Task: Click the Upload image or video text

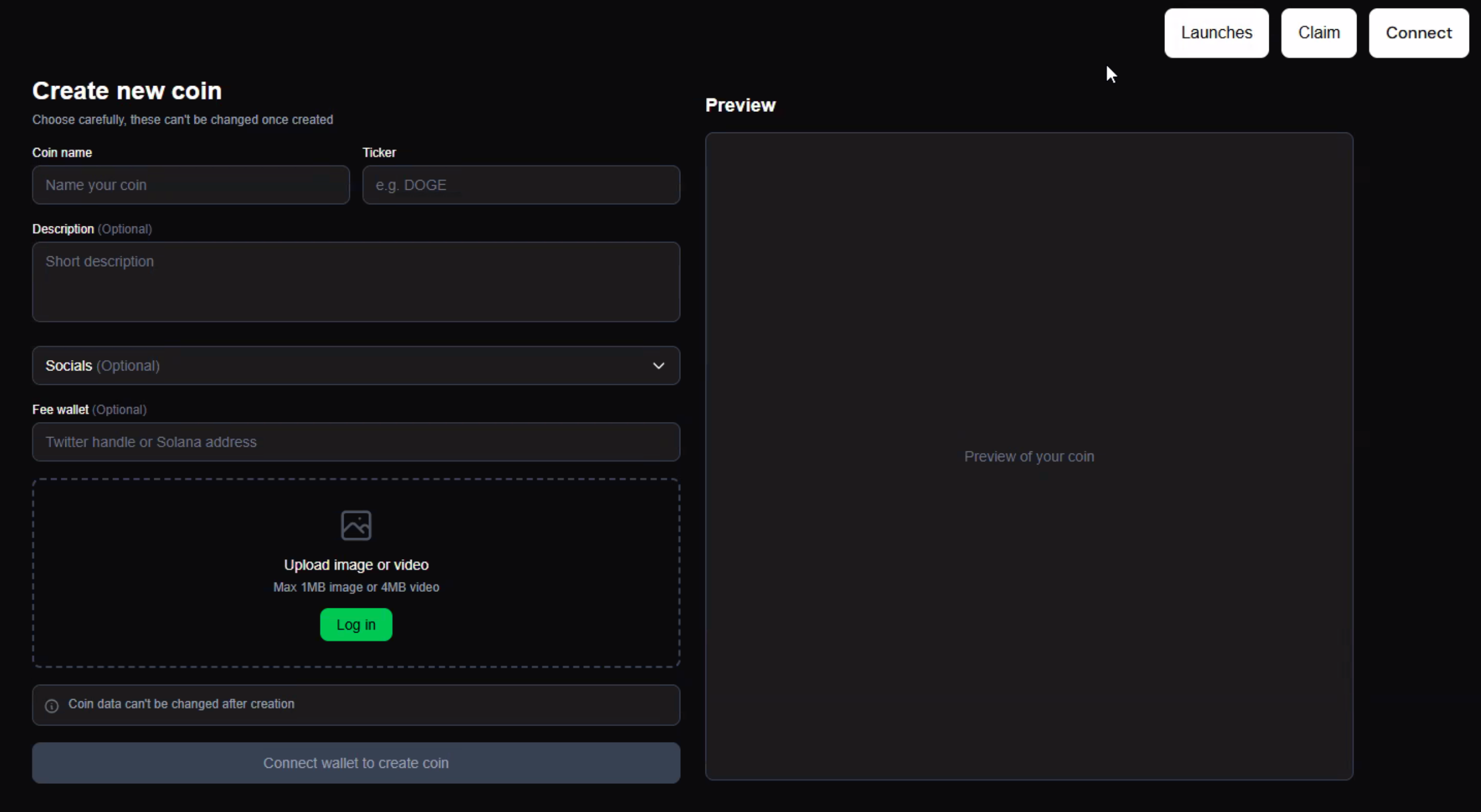Action: click(356, 565)
